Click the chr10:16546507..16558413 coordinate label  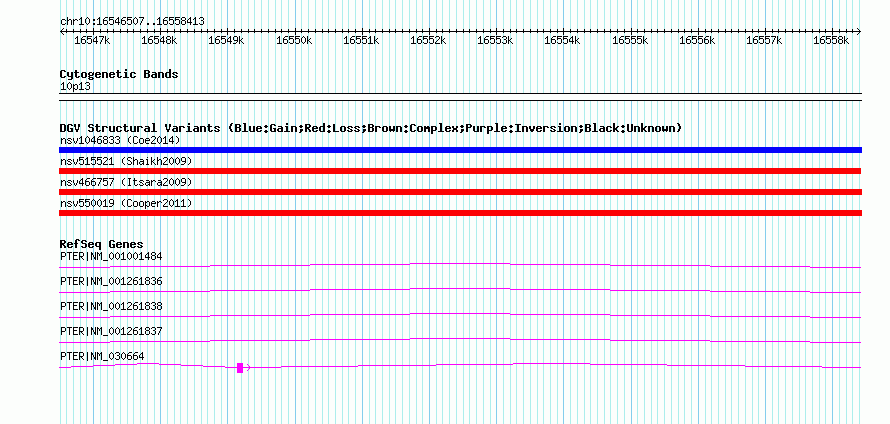pos(132,21)
